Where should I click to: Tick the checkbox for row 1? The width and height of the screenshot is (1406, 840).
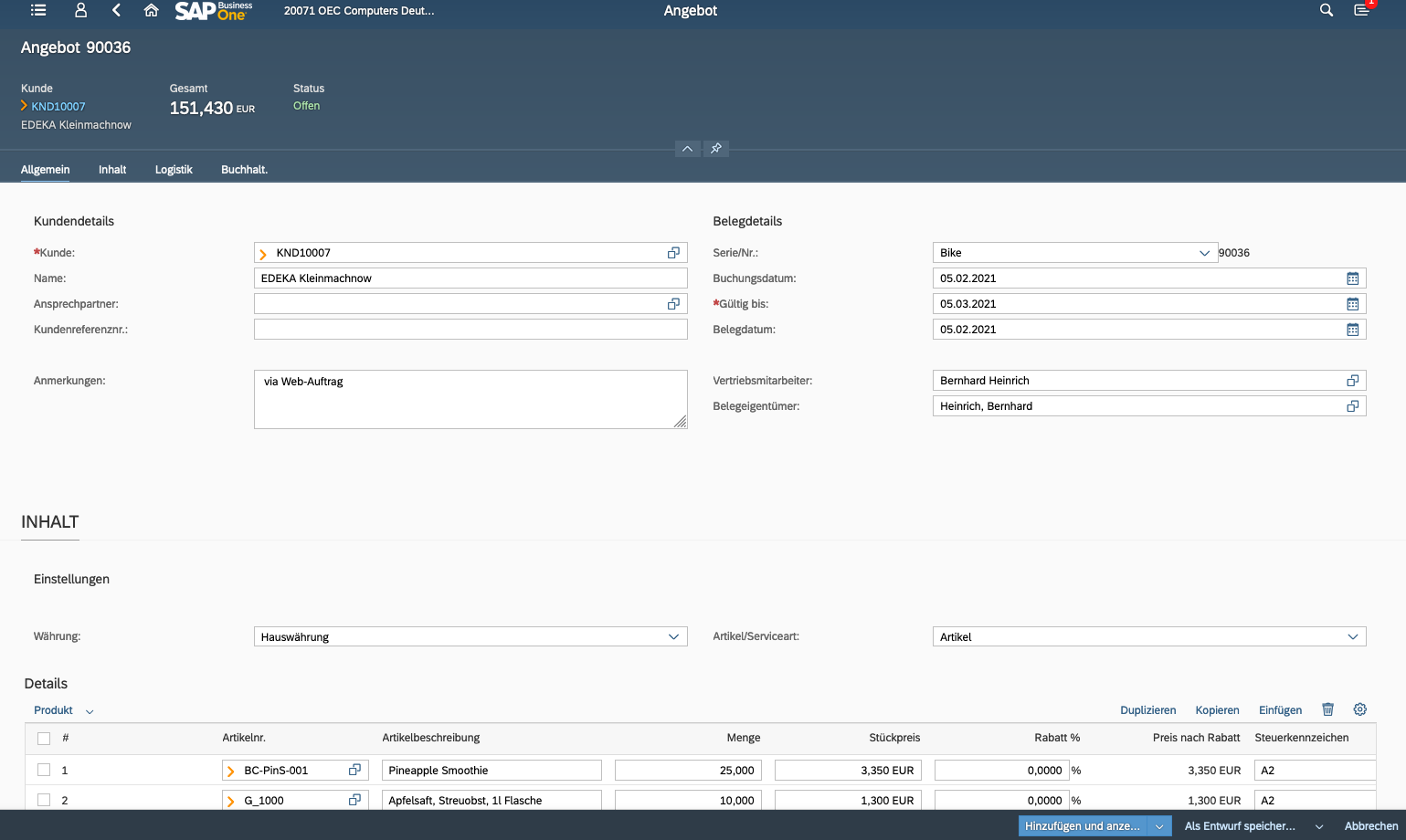pyautogui.click(x=44, y=771)
